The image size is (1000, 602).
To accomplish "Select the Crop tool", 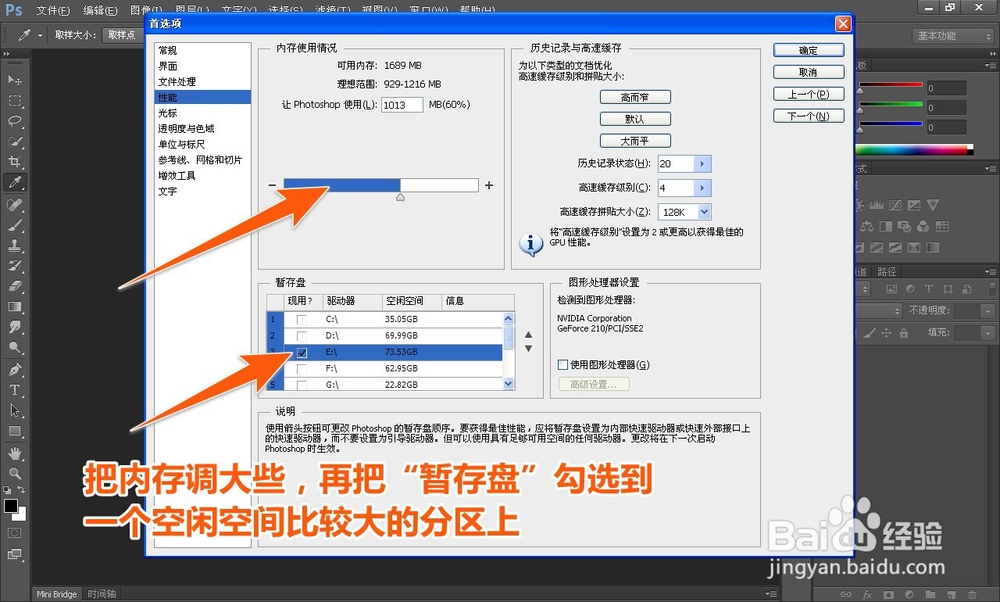I will point(15,162).
